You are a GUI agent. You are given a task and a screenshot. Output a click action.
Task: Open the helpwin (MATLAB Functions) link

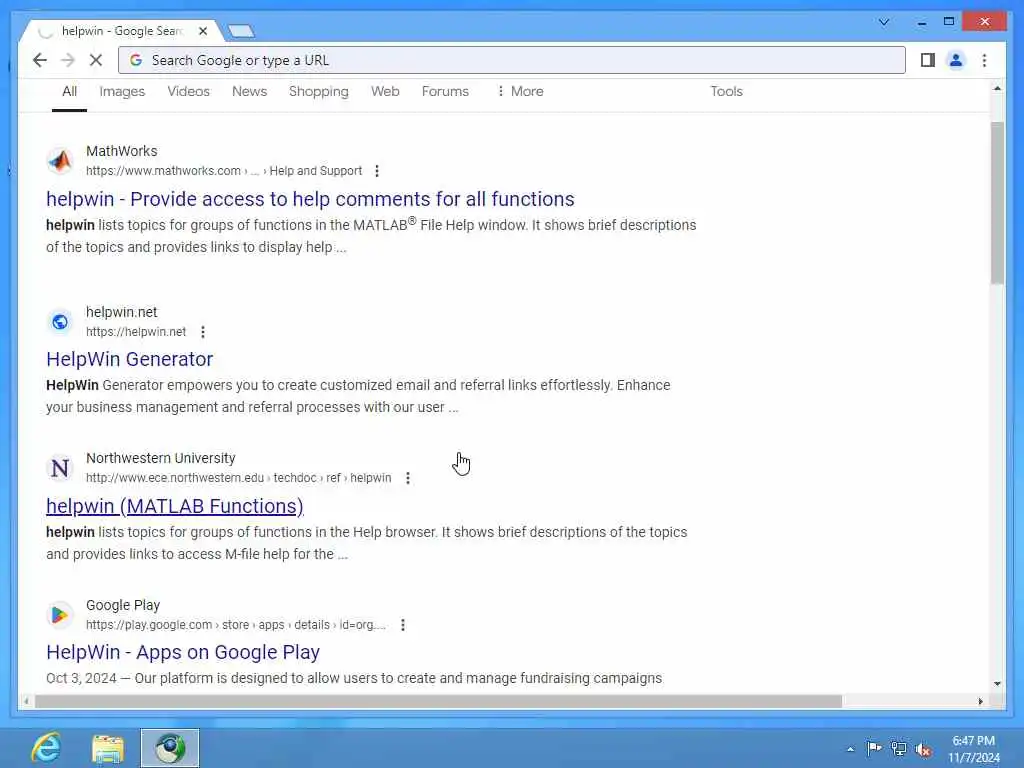[174, 506]
